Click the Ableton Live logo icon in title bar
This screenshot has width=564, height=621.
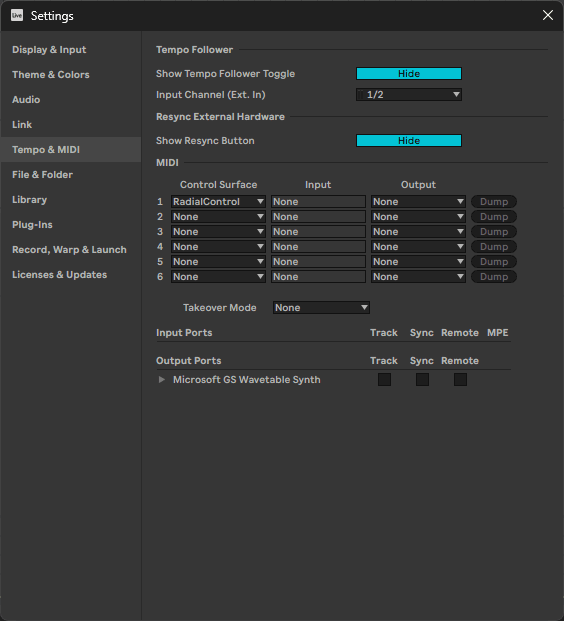click(17, 15)
